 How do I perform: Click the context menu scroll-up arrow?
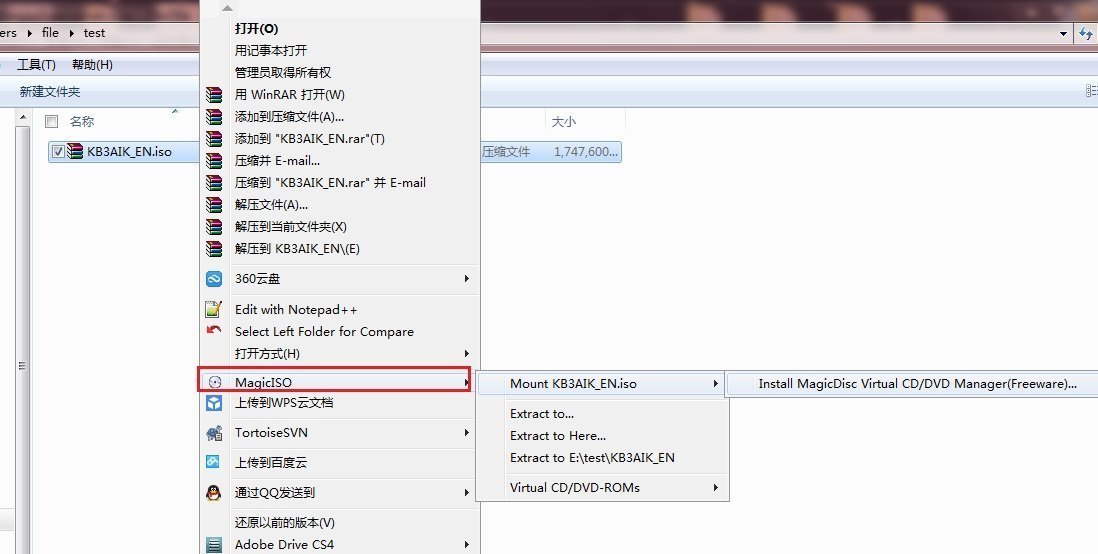[x=227, y=8]
